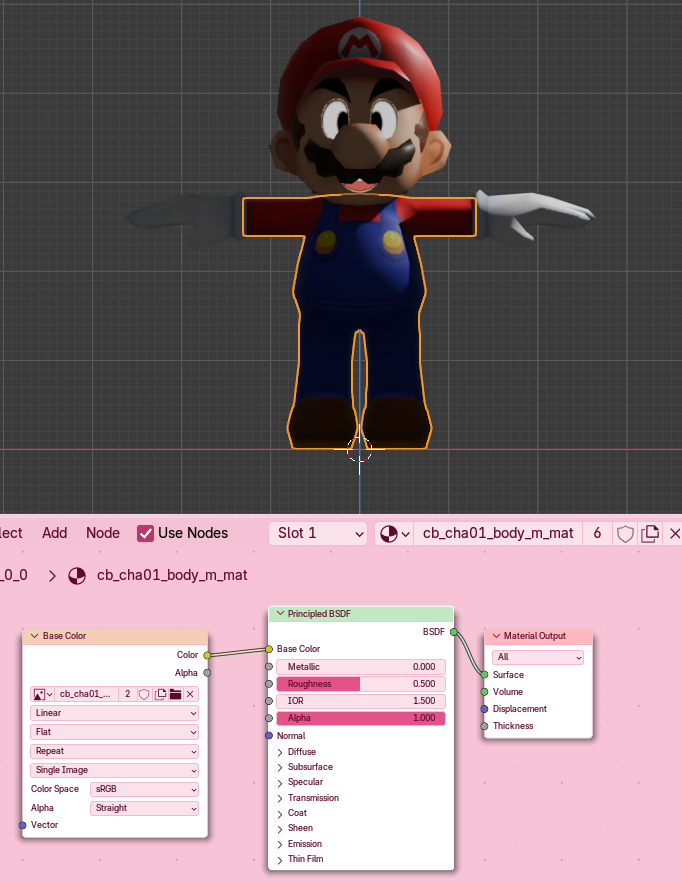Expand the Thin Film panel
This screenshot has height=883, width=682.
click(x=280, y=859)
